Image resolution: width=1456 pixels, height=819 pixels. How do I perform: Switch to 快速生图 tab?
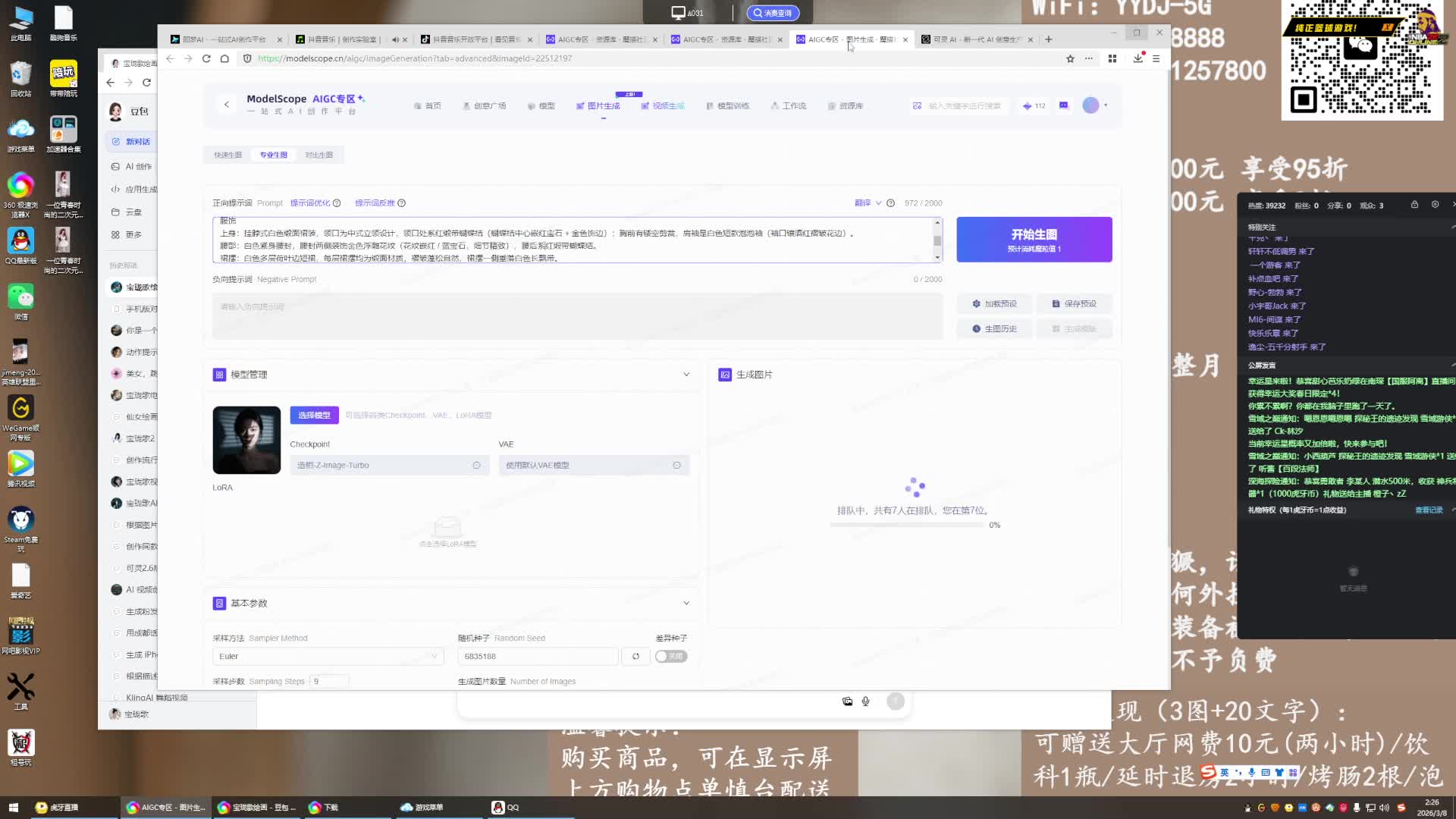(227, 155)
